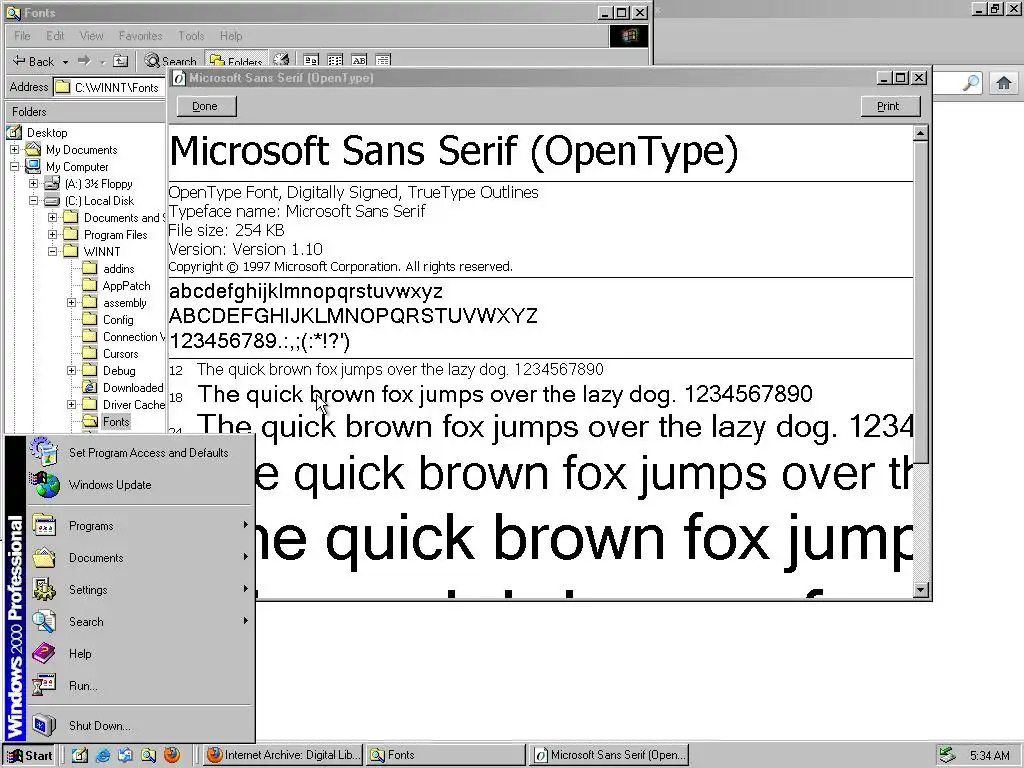Switch to Microsoft Sans Serif taskbar button
The height and width of the screenshot is (768, 1024).
coord(609,755)
